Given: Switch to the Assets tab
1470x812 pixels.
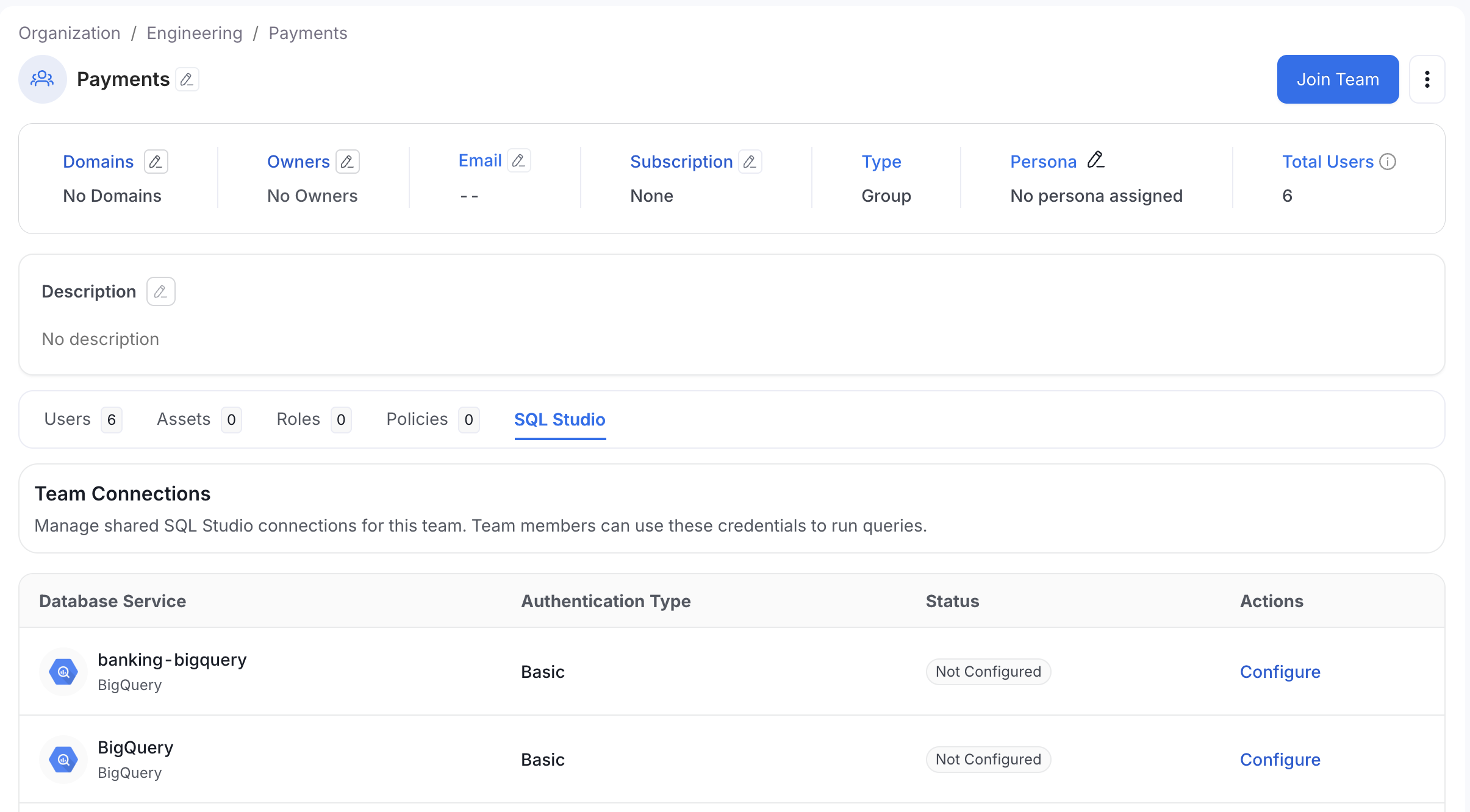Looking at the screenshot, I should 199,419.
